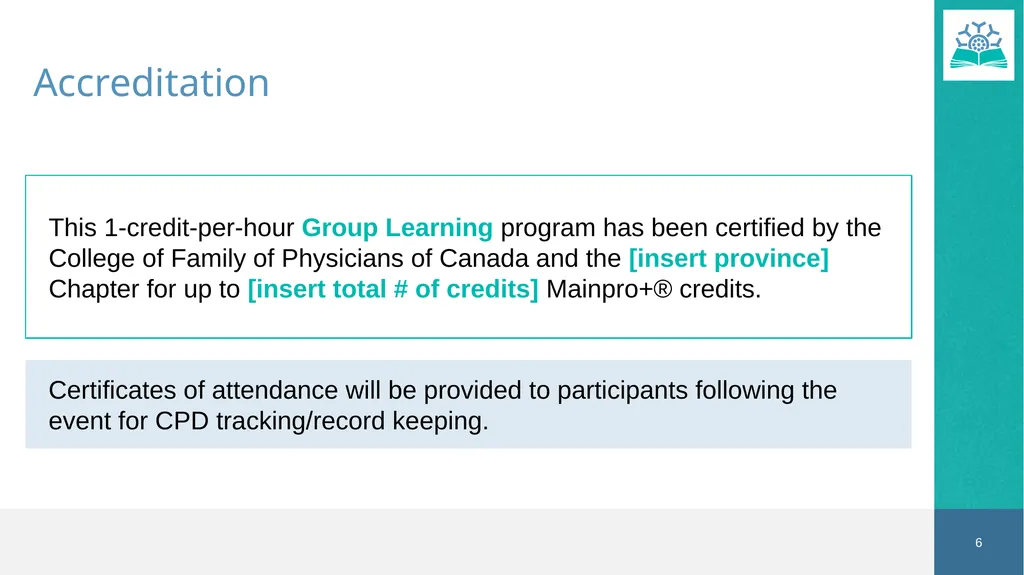The height and width of the screenshot is (575, 1024).
Task: Click the 1-credit-per-hour phrase
Action: click(x=199, y=227)
